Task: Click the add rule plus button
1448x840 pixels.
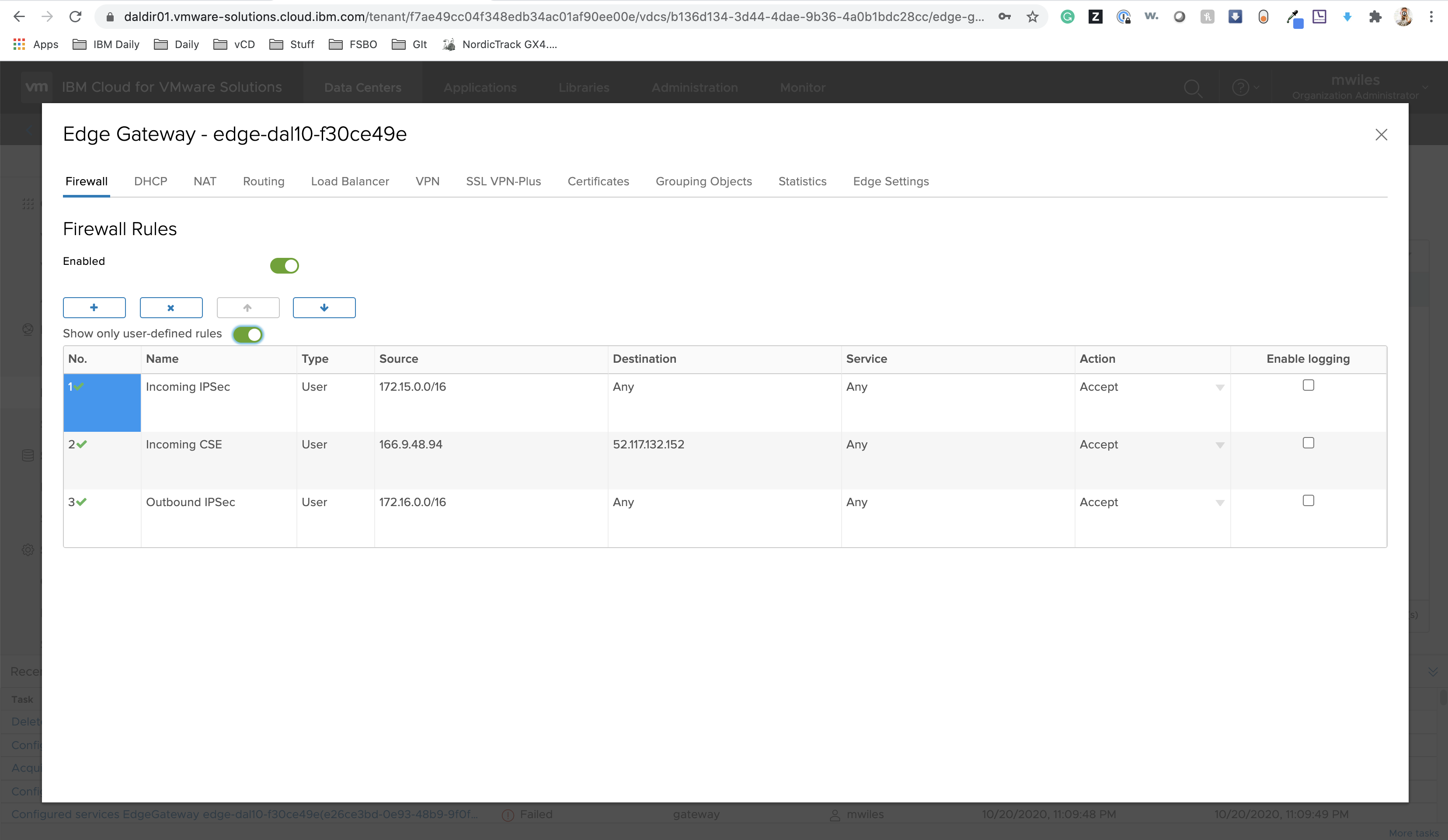Action: (x=94, y=307)
